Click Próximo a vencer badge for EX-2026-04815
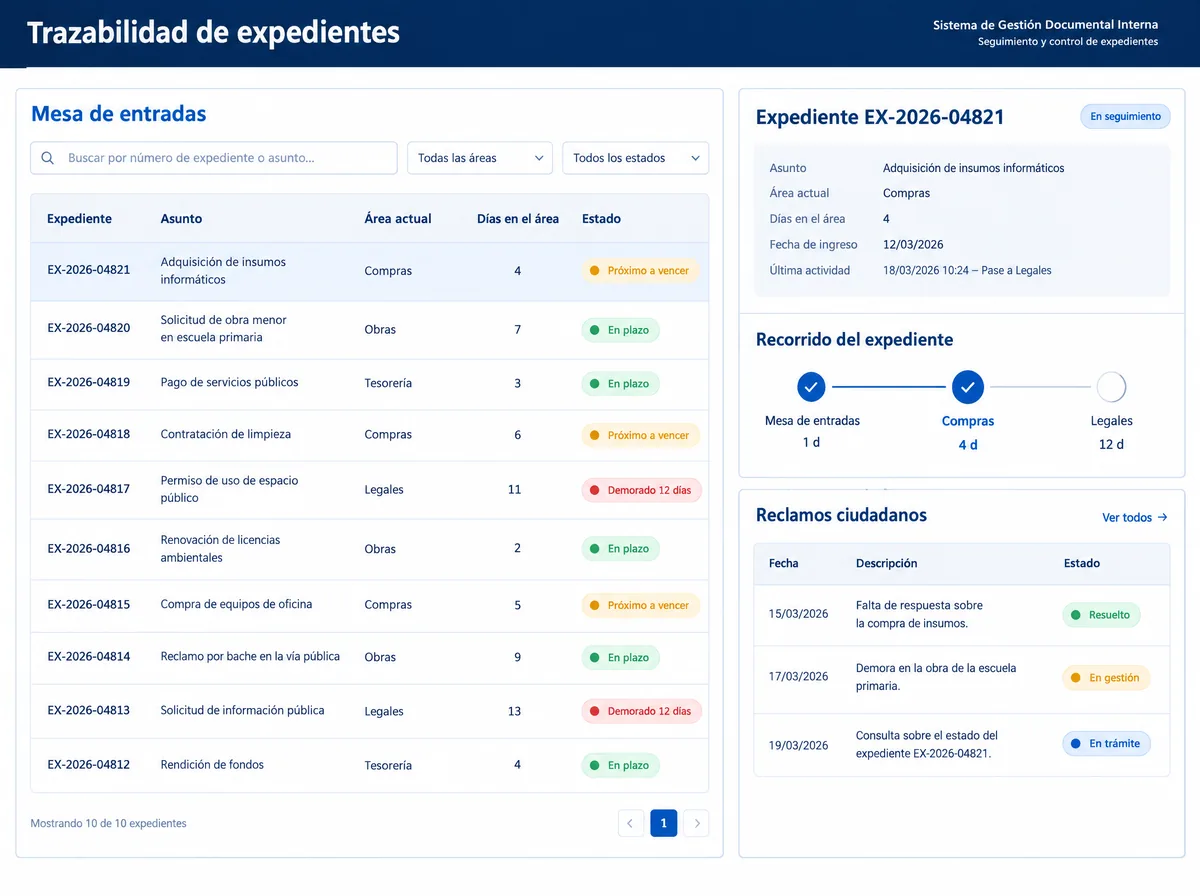Image resolution: width=1200 pixels, height=896 pixels. click(x=640, y=605)
